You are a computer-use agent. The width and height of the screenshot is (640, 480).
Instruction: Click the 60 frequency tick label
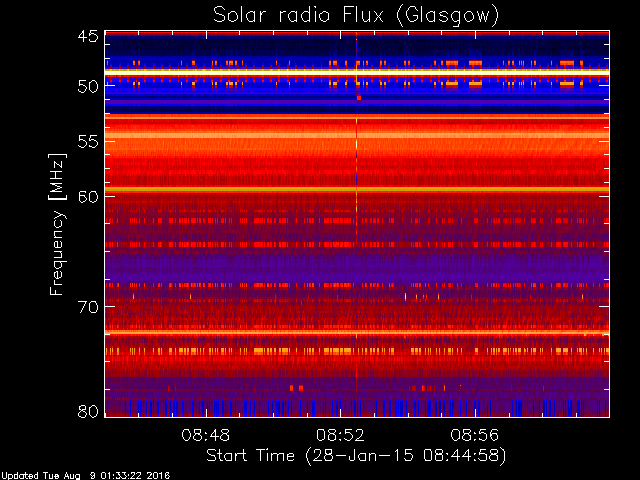pos(88,196)
